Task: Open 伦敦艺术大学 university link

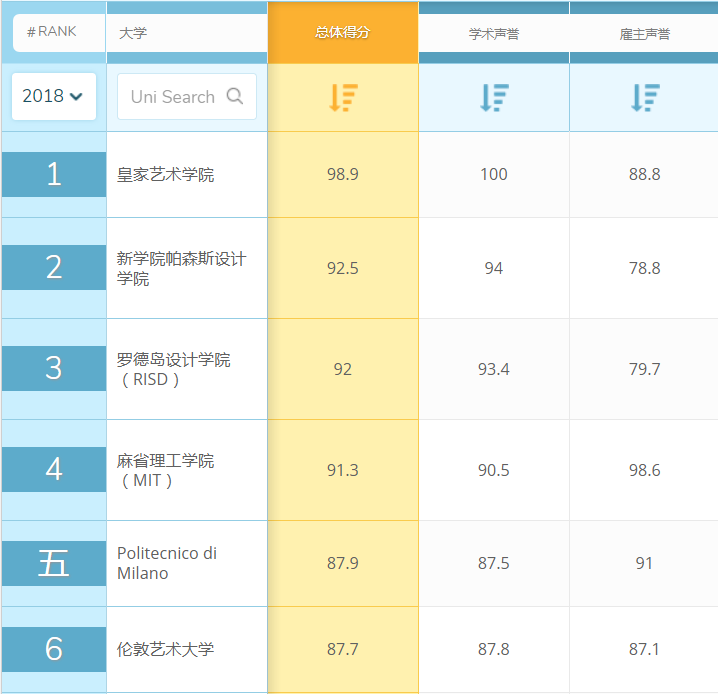Action: pos(165,649)
